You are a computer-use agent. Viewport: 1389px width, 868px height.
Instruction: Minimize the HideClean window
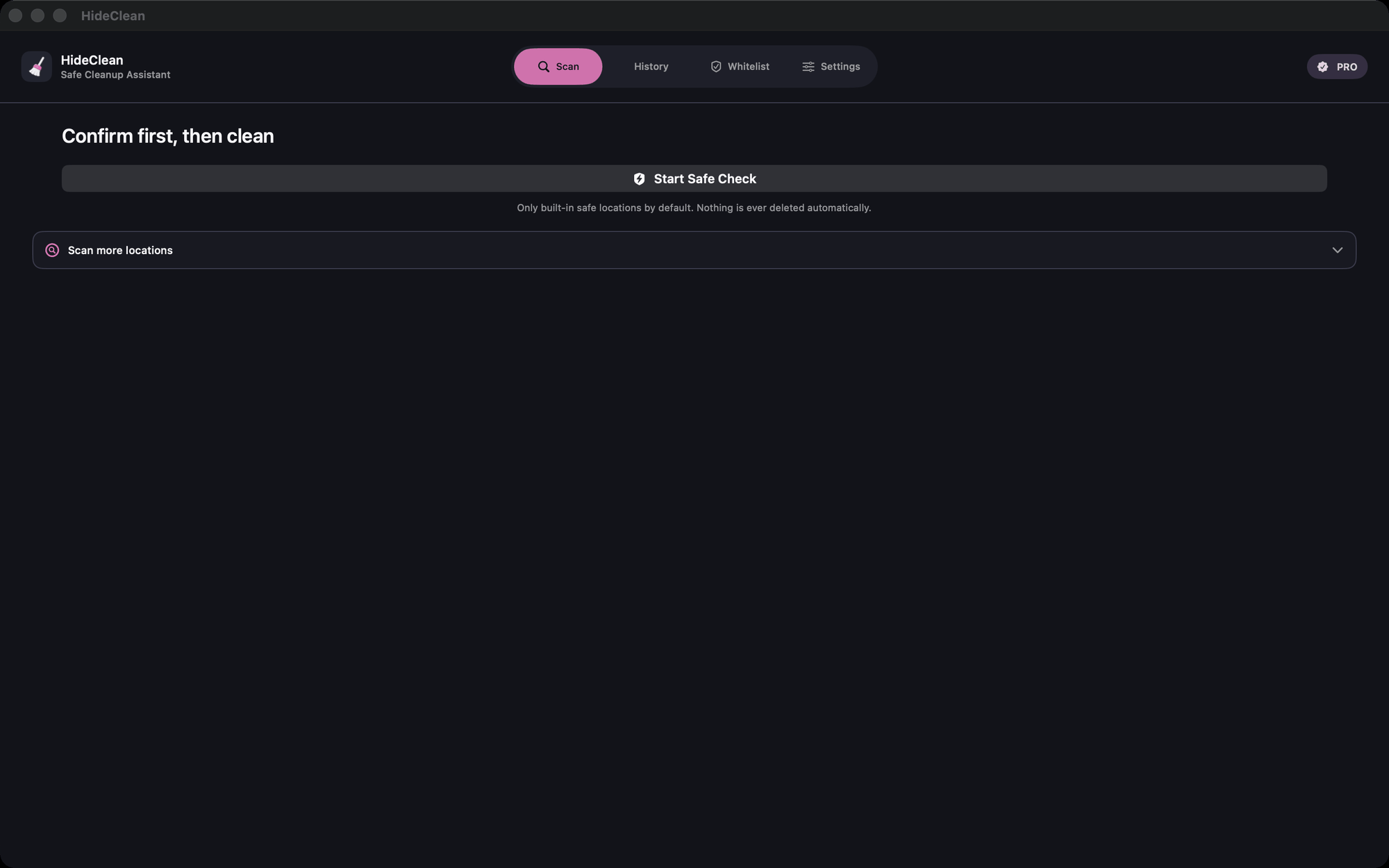point(38,15)
